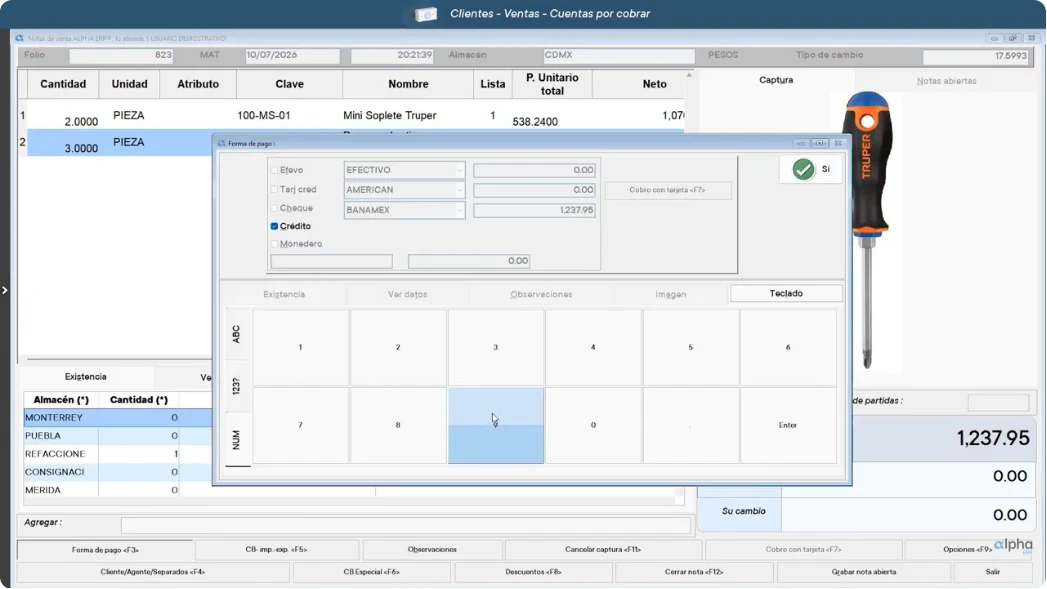
Task: Click the Notas de venta window app icon
Action: (19, 39)
